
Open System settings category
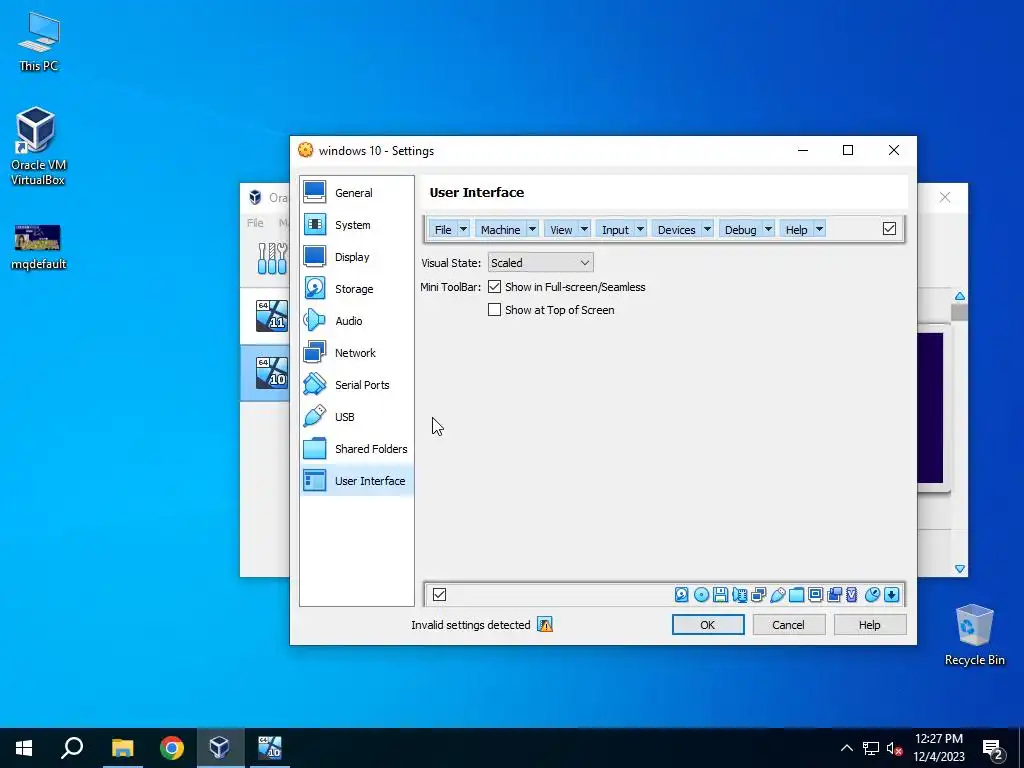coord(357,225)
